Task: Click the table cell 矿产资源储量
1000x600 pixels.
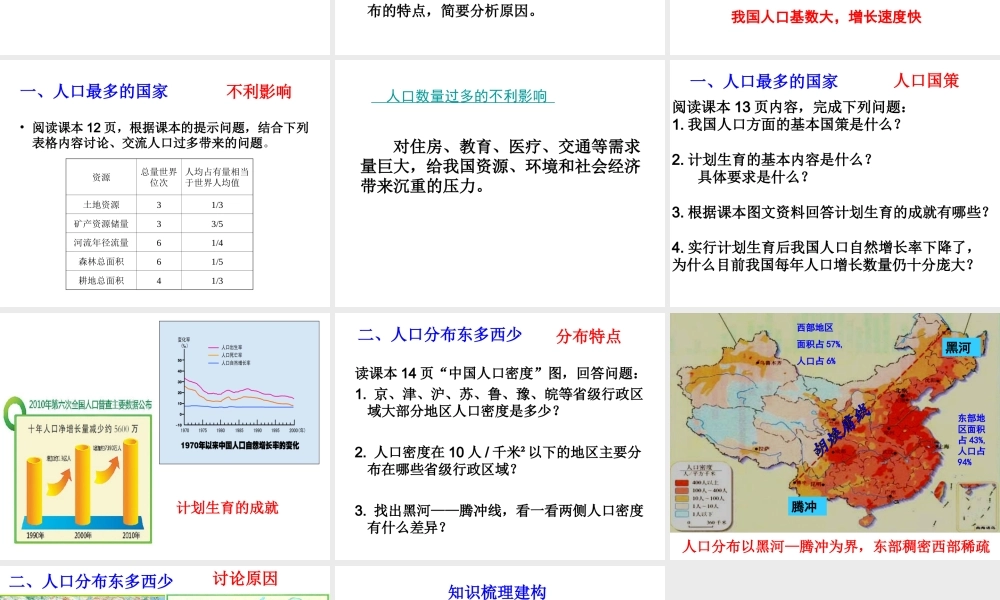Action: [101, 224]
